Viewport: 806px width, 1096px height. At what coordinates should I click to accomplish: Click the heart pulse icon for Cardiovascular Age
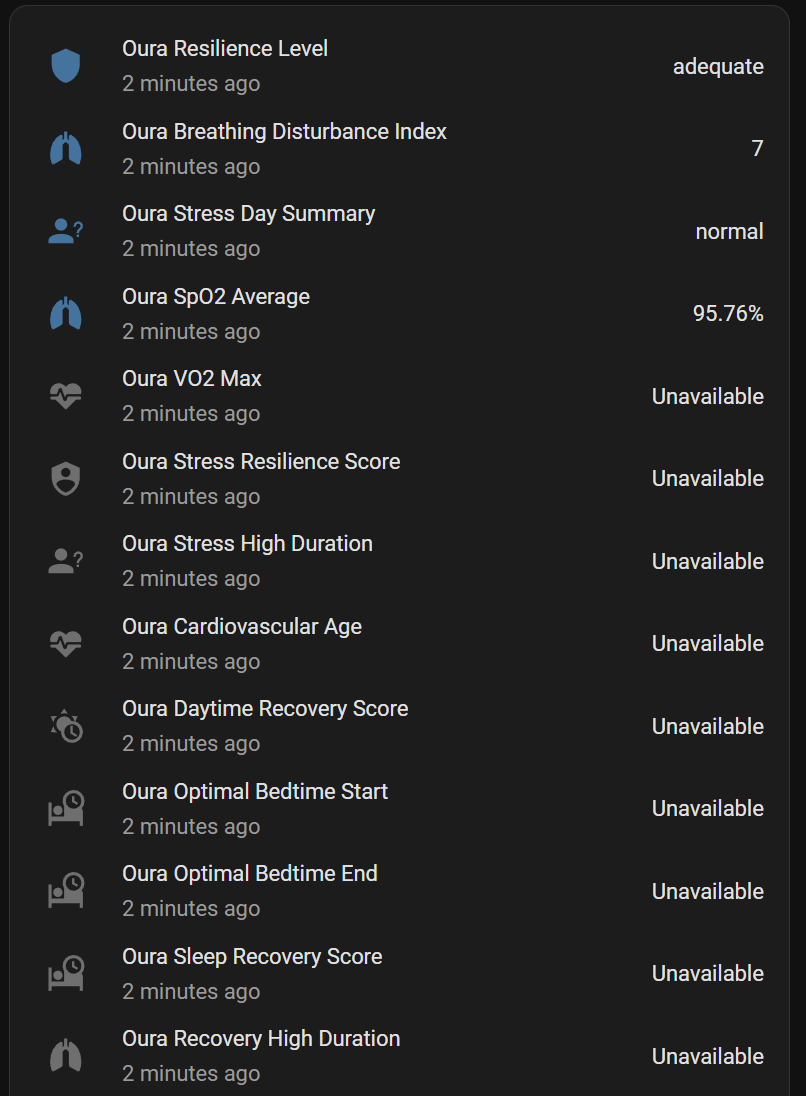[x=65, y=644]
